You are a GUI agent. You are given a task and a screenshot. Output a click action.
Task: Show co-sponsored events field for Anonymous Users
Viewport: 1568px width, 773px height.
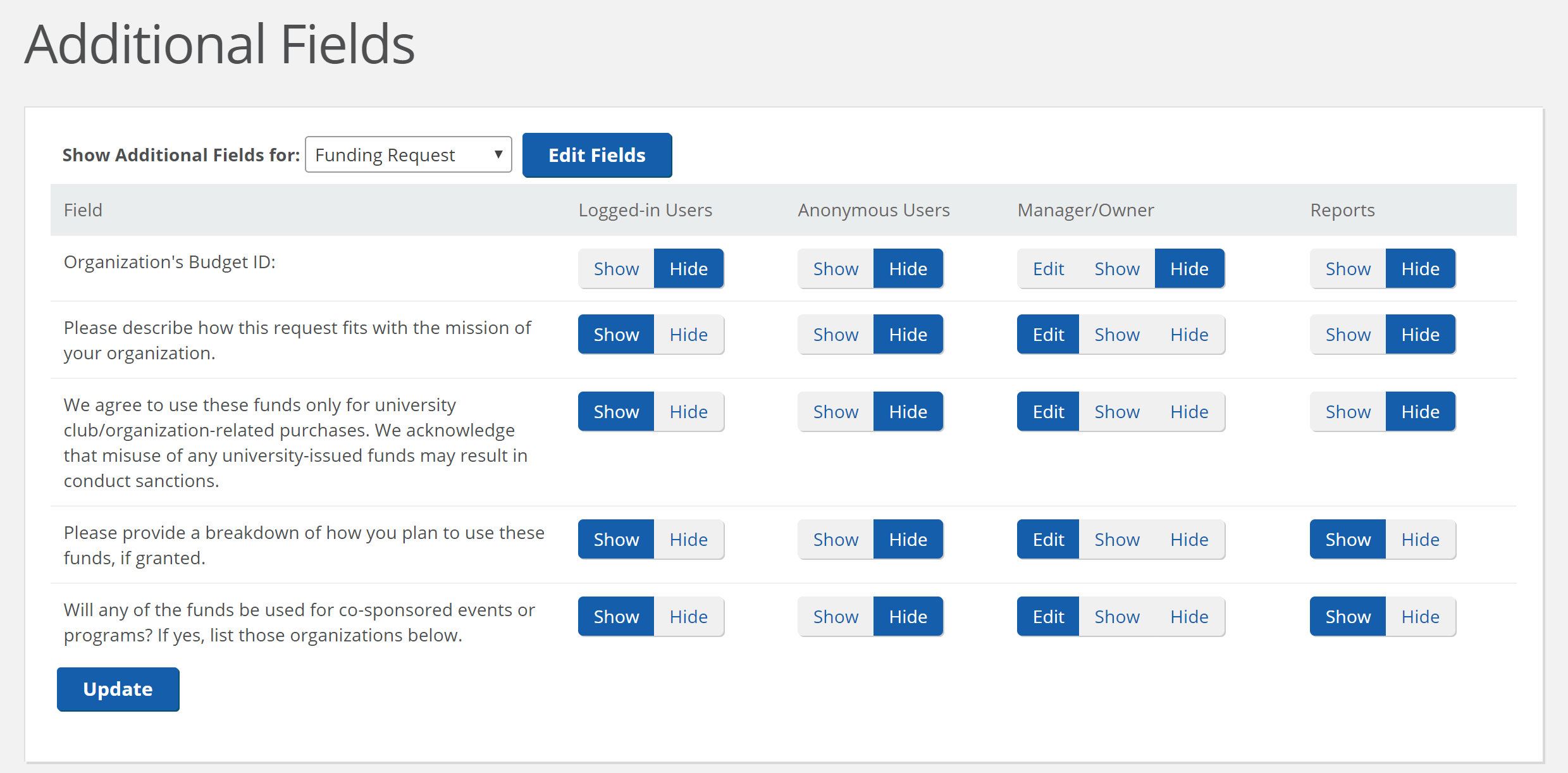(x=836, y=617)
